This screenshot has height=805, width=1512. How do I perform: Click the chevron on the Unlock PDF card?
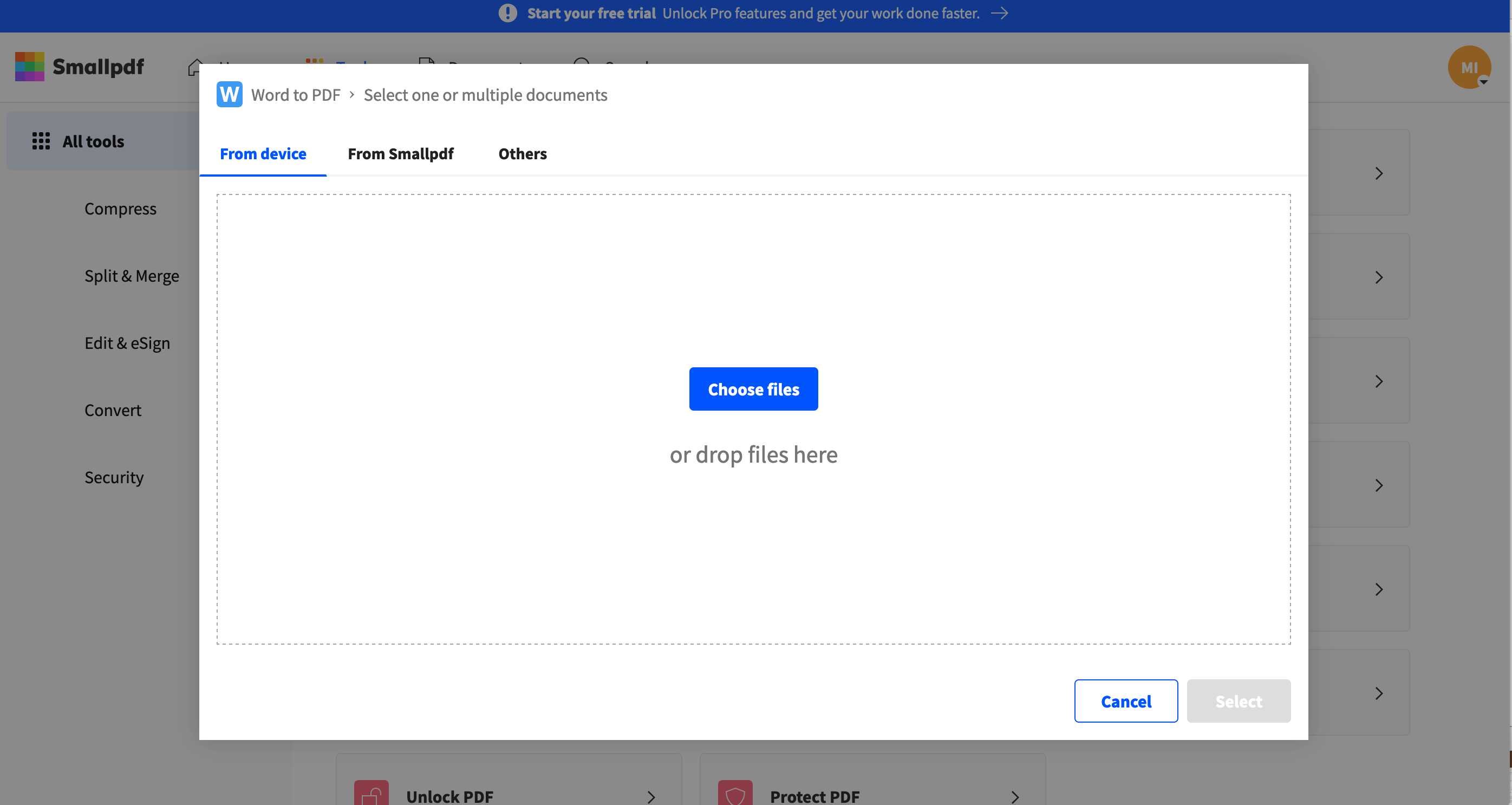[x=650, y=797]
